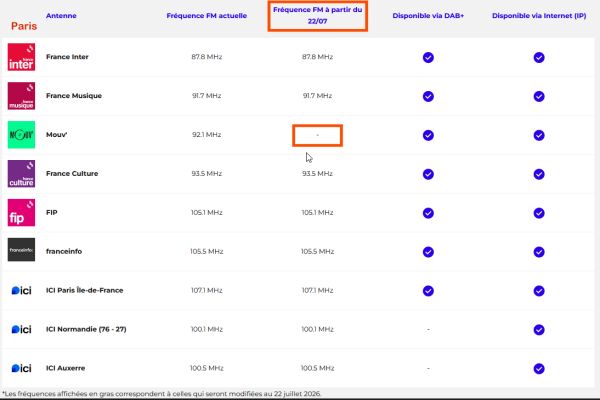
Task: Select the France Musique station name
Action: [x=74, y=96]
